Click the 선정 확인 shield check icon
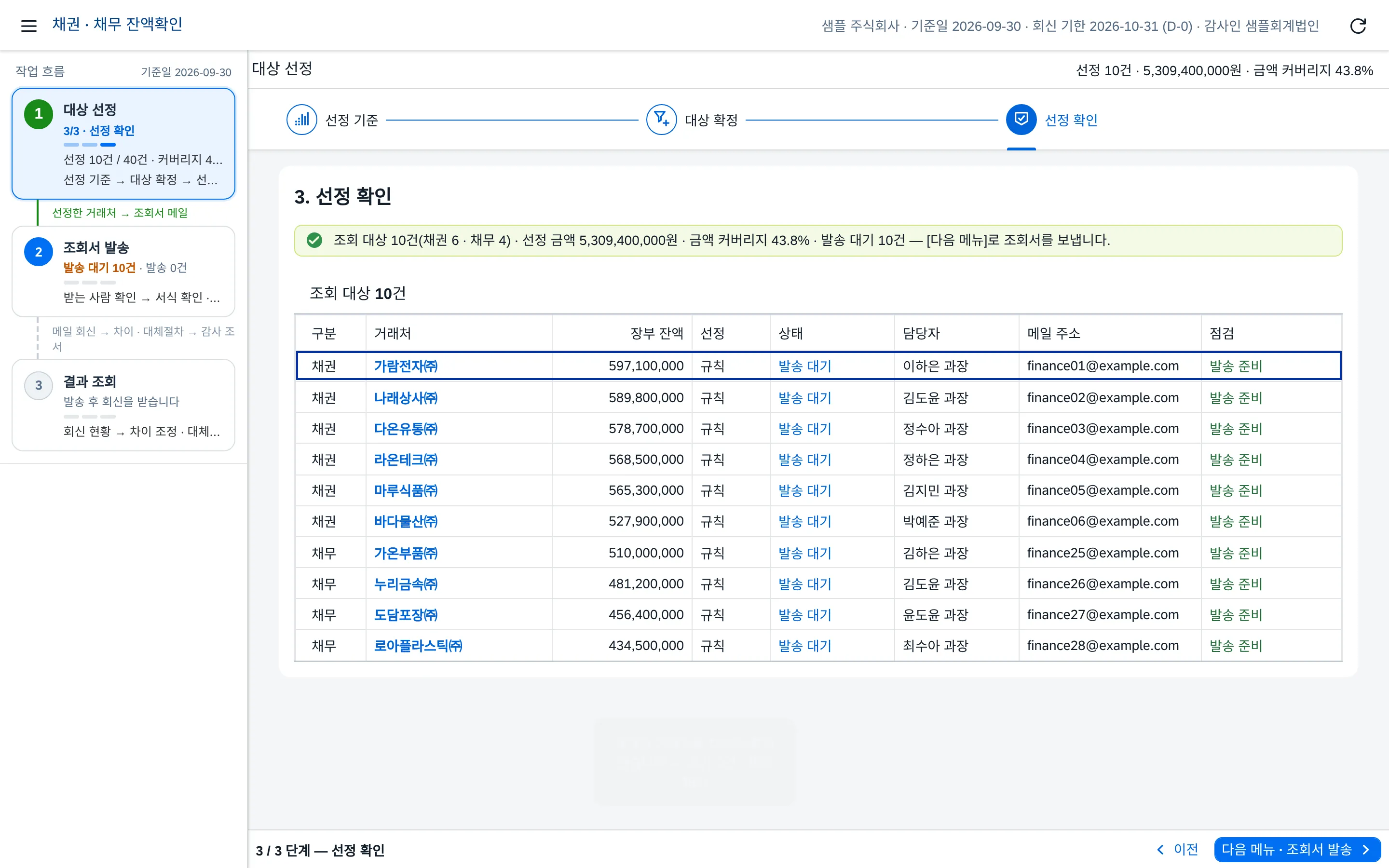The width and height of the screenshot is (1389, 868). pyautogui.click(x=1021, y=120)
